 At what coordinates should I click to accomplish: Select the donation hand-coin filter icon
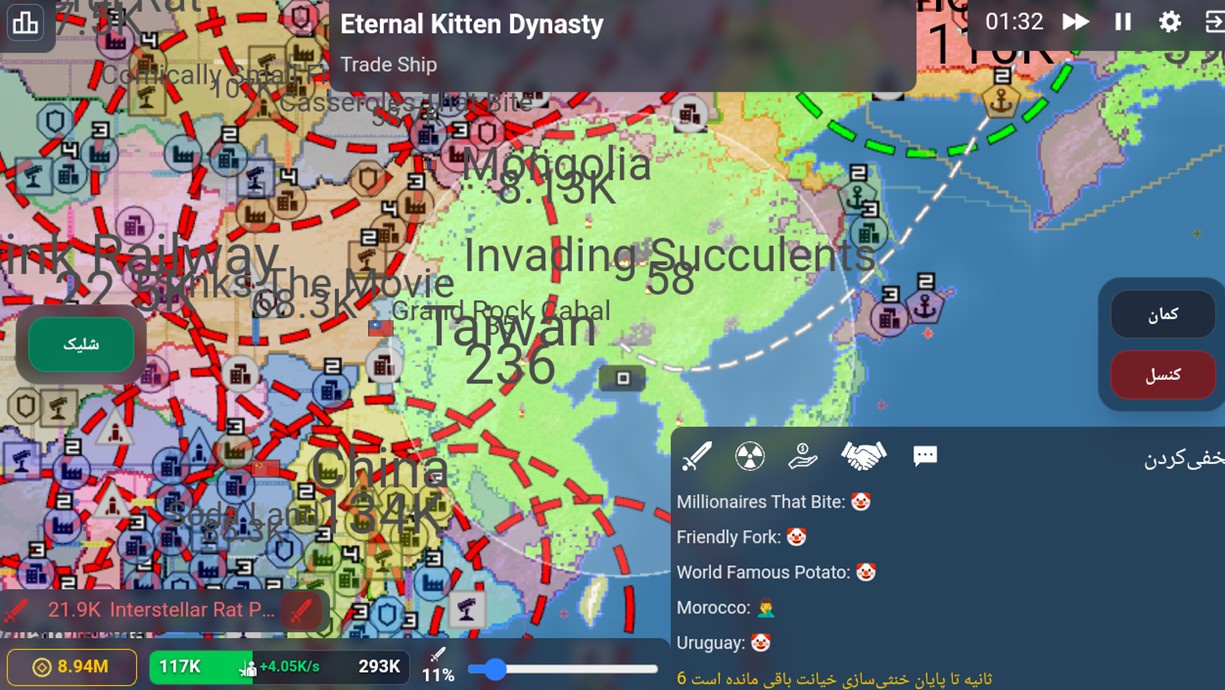tap(802, 456)
